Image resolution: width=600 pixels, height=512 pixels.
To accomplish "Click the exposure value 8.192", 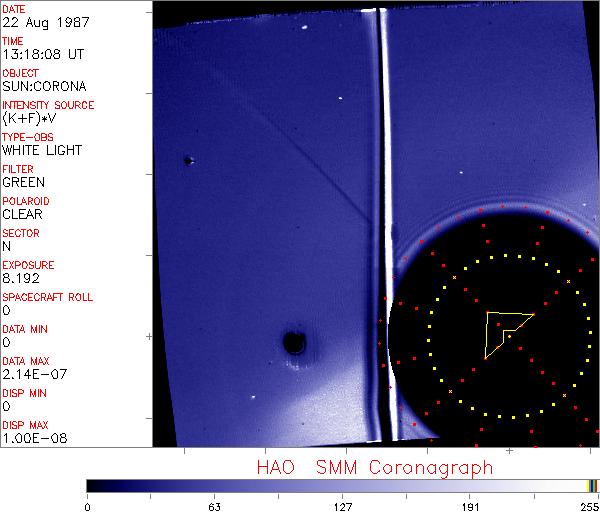I will pyautogui.click(x=20, y=278).
